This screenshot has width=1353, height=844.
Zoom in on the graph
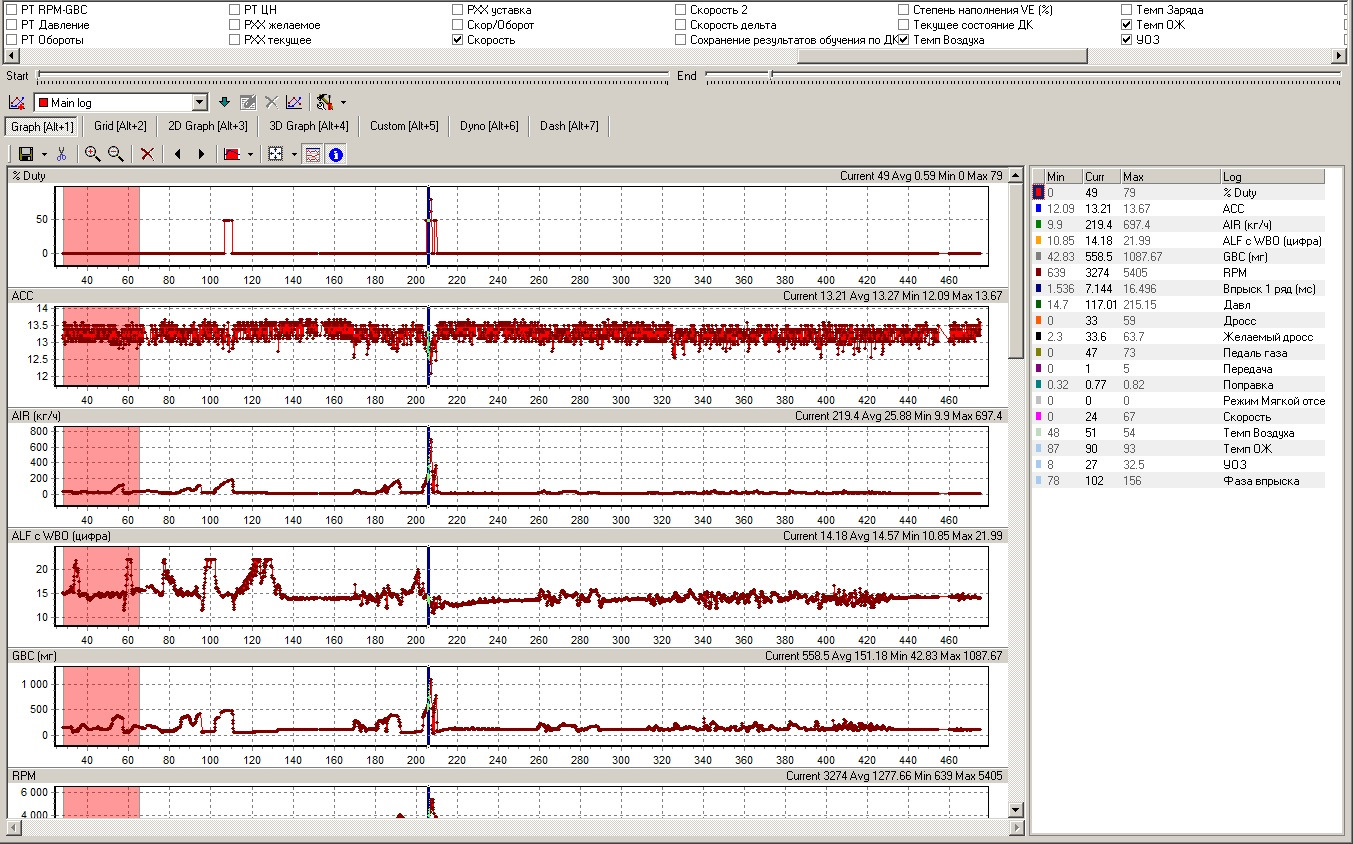(92, 154)
